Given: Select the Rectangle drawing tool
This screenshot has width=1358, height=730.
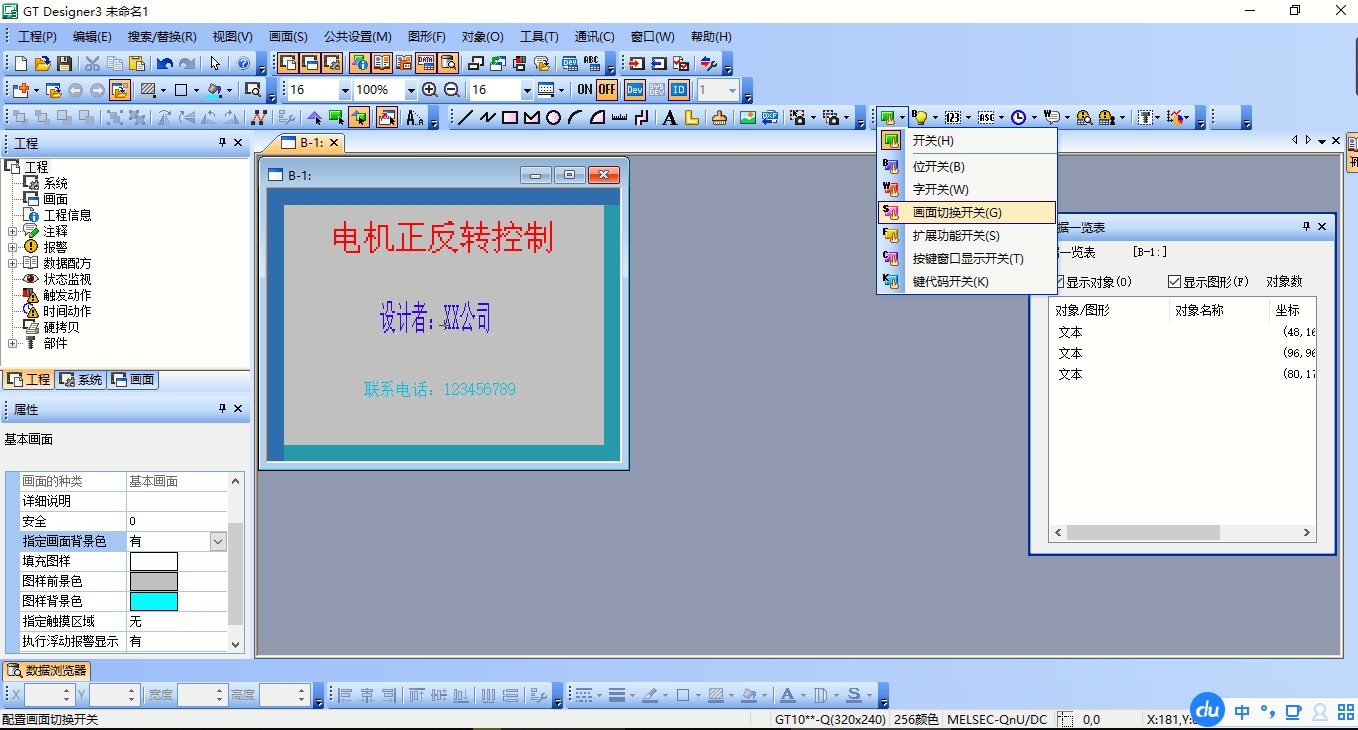Looking at the screenshot, I should pyautogui.click(x=509, y=118).
